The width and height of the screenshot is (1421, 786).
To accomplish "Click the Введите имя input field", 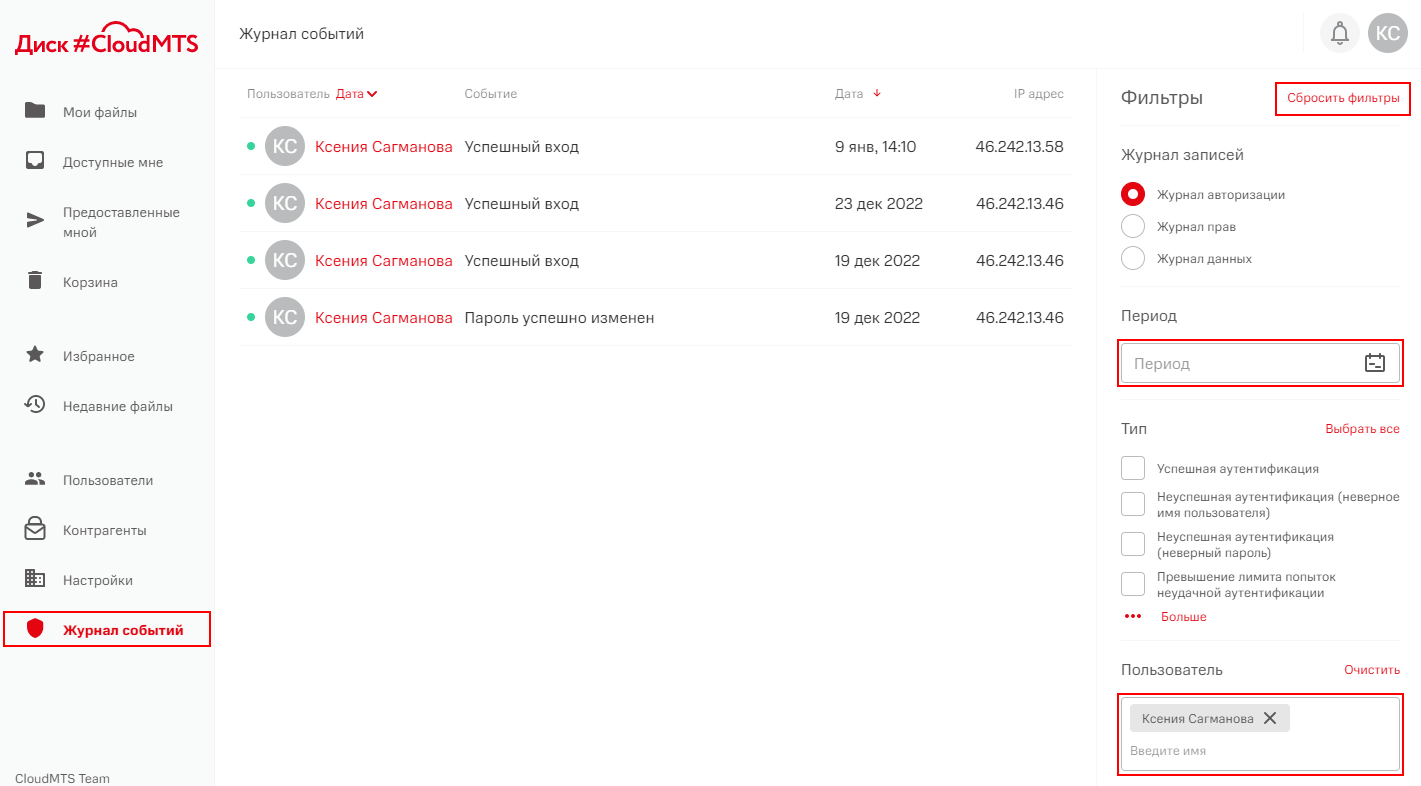I will [1260, 751].
